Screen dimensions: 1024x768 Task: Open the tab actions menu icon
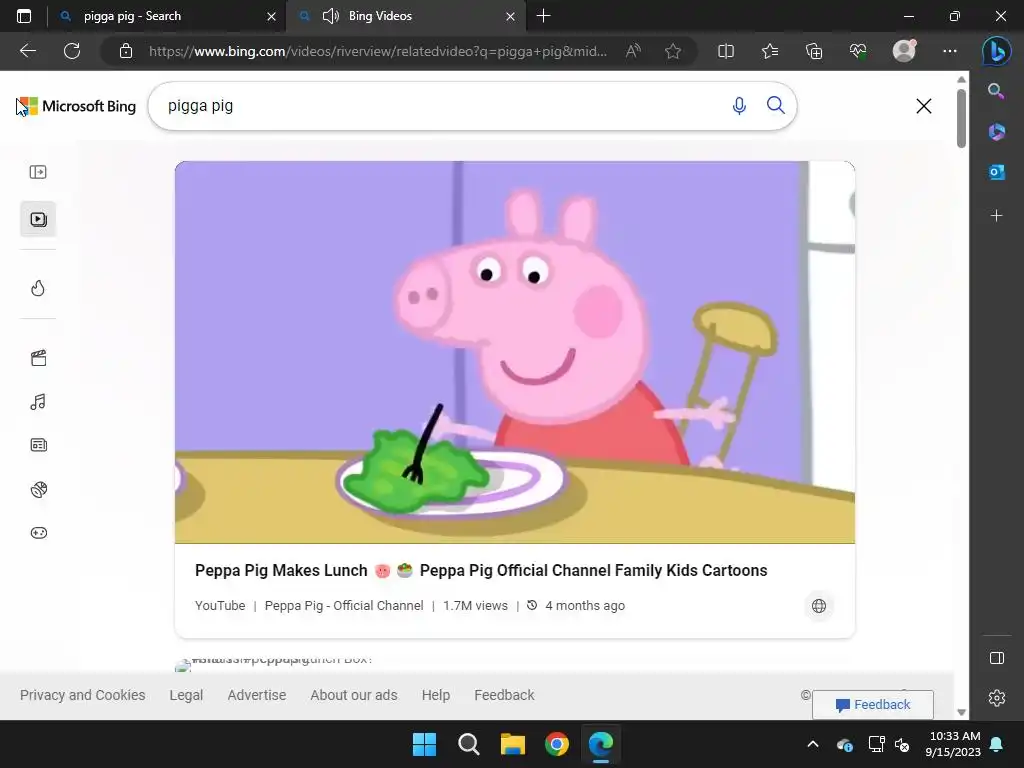click(x=24, y=16)
